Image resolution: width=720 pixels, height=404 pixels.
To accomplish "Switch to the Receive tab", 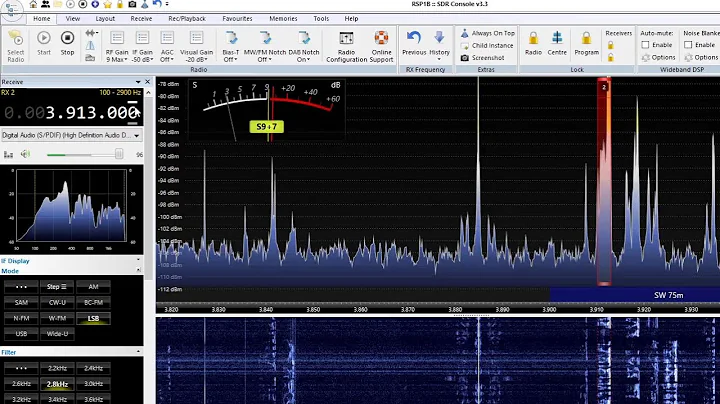I will [x=141, y=19].
